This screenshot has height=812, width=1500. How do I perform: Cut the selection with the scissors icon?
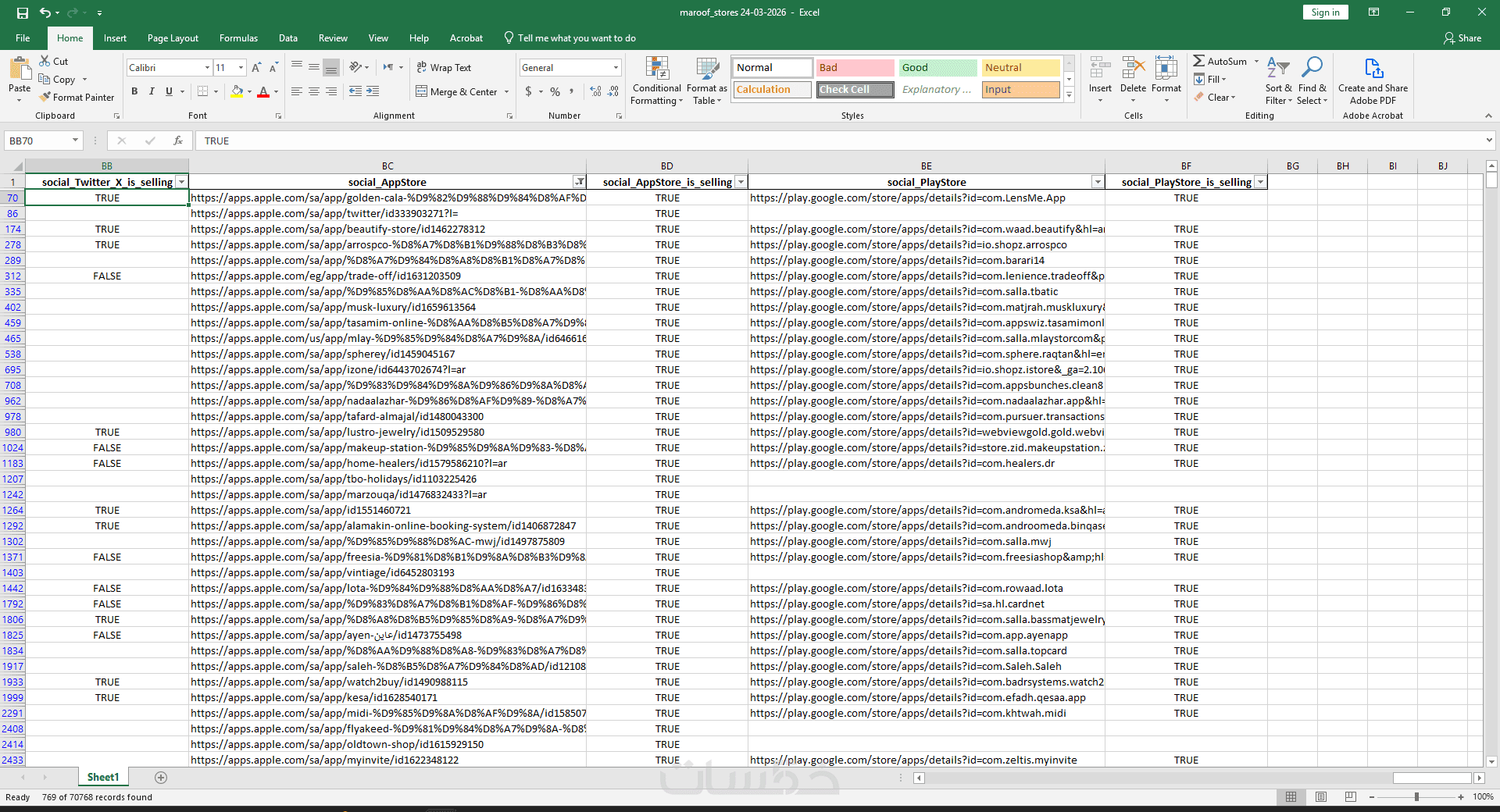point(45,61)
